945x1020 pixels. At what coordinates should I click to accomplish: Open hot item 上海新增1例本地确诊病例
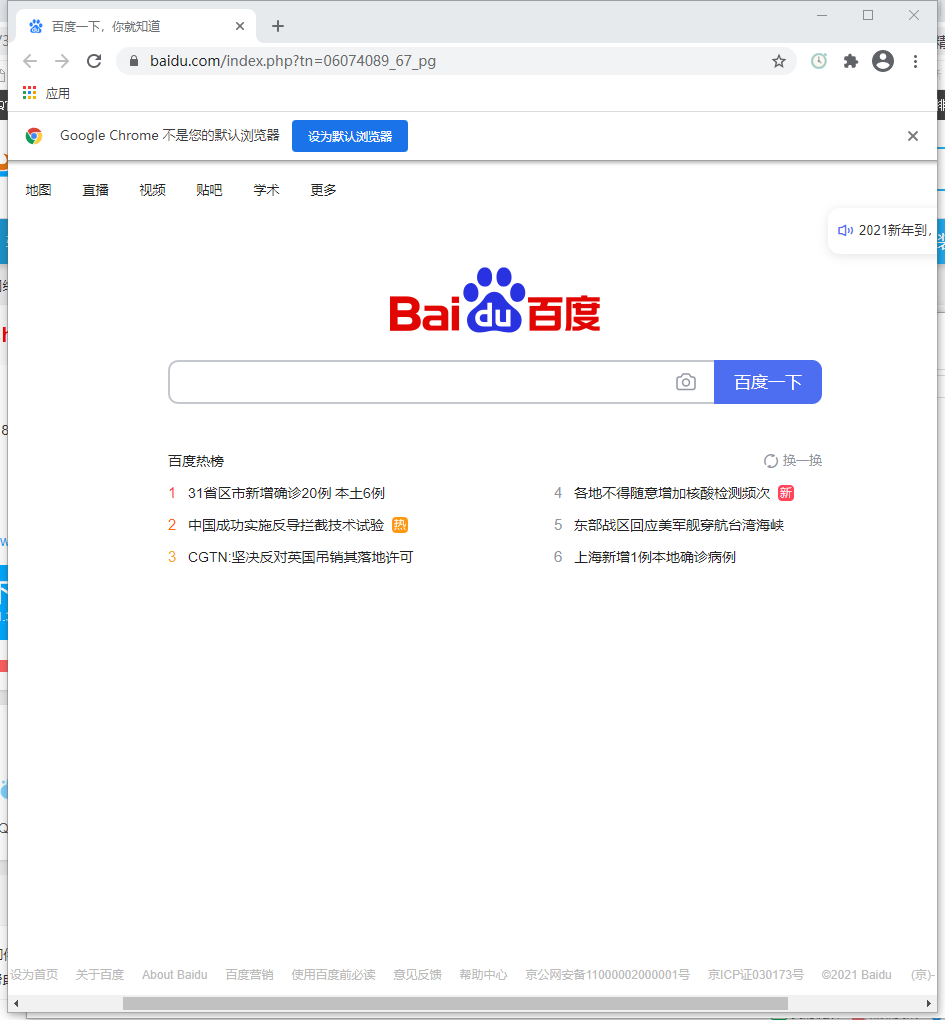[x=655, y=557]
